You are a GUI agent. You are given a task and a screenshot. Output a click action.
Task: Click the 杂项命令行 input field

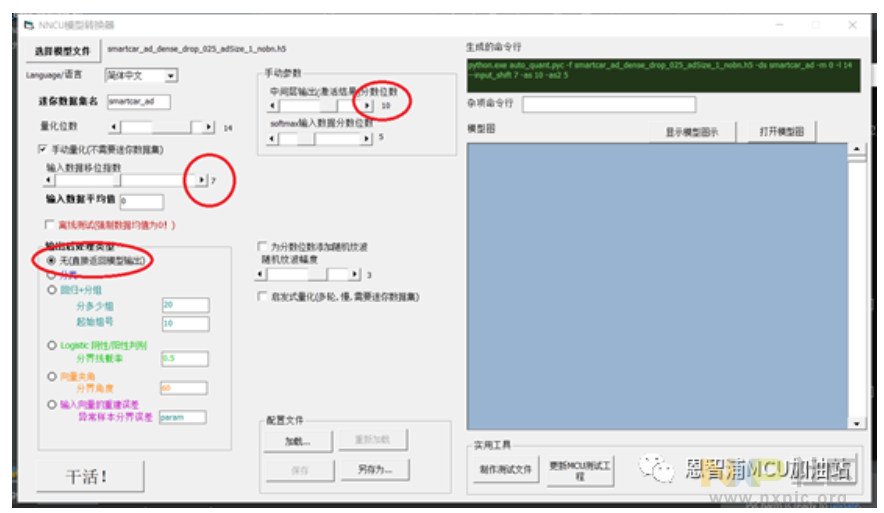coord(608,105)
